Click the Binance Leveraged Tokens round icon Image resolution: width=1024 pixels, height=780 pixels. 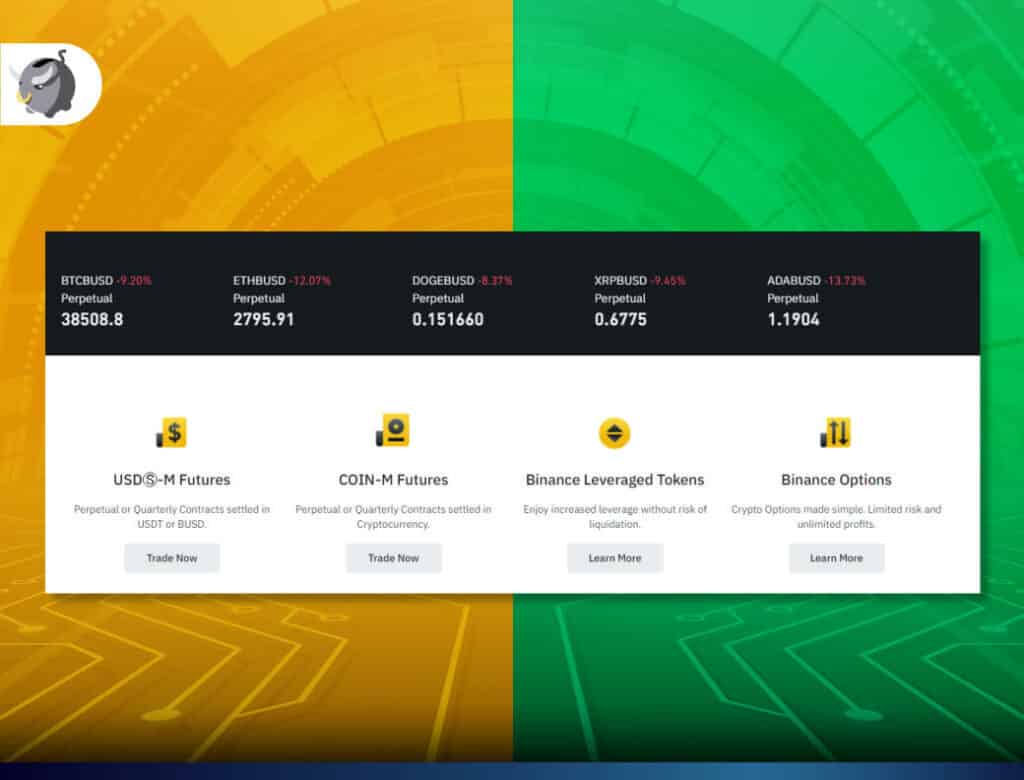[x=615, y=433]
